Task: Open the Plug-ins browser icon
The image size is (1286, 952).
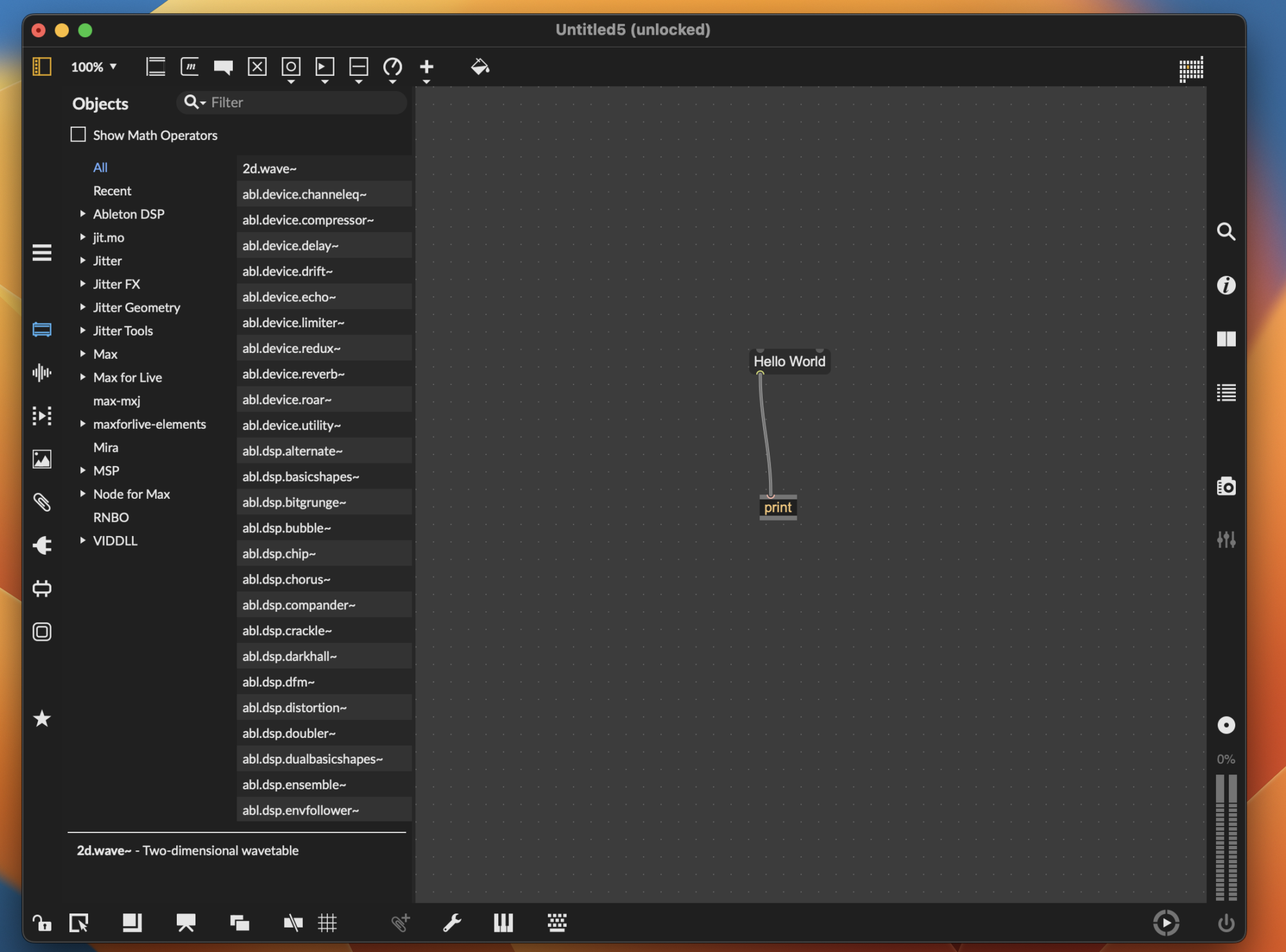Action: pos(42,545)
